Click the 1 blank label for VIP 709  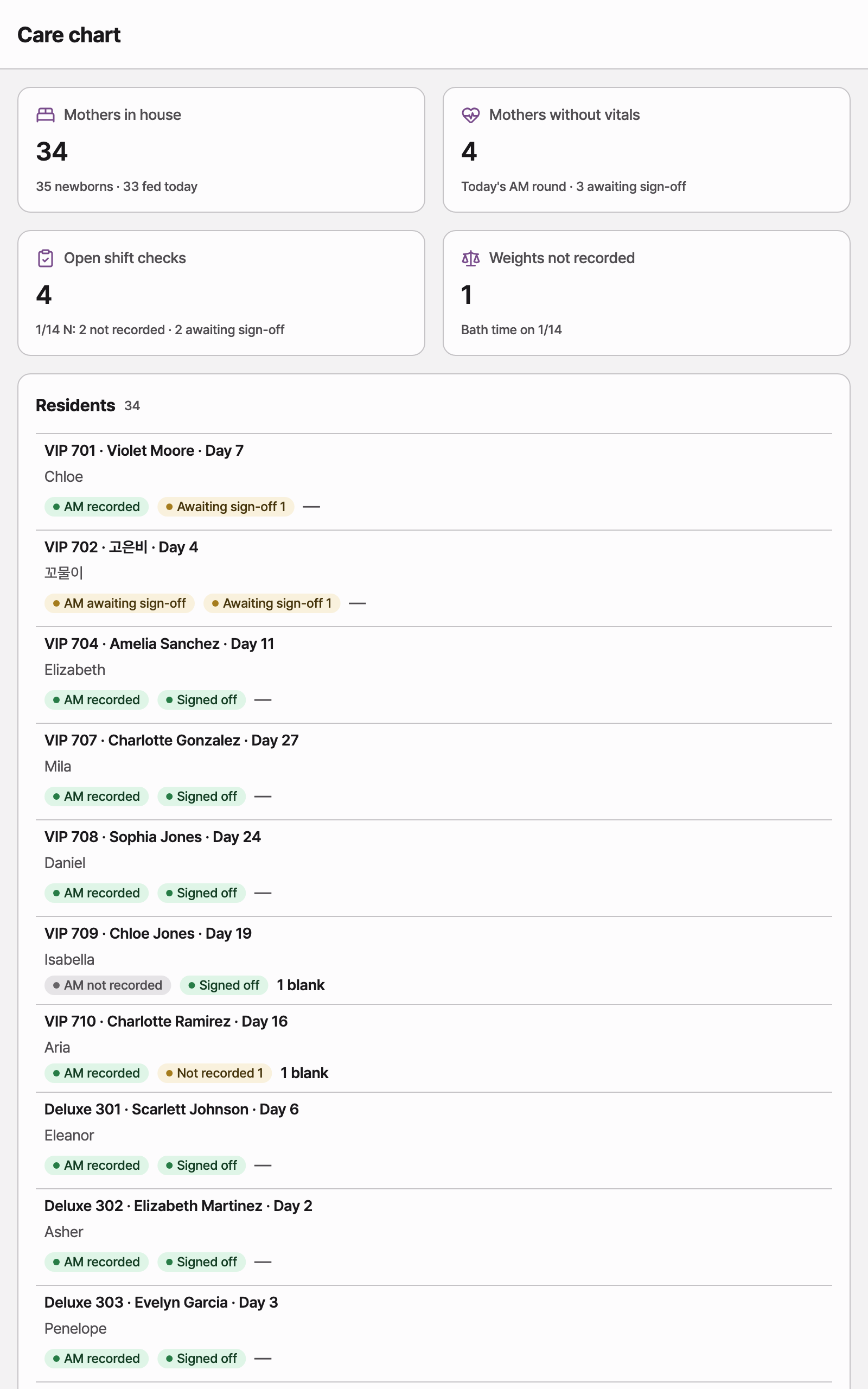coord(301,985)
